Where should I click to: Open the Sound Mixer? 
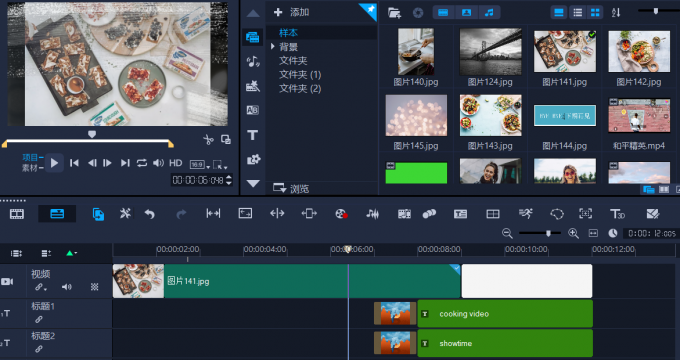point(373,213)
